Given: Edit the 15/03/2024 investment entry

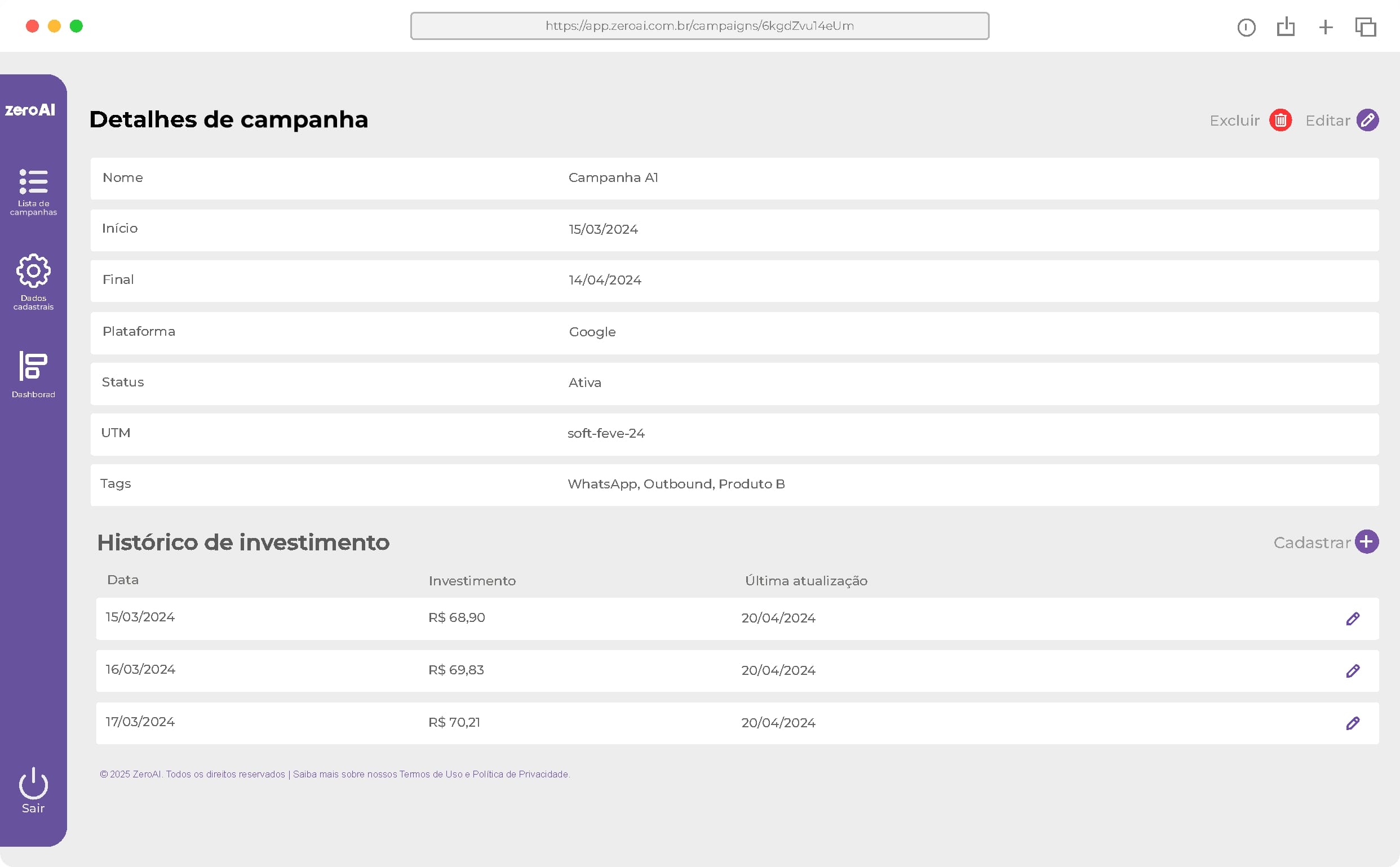Looking at the screenshot, I should 1353,619.
